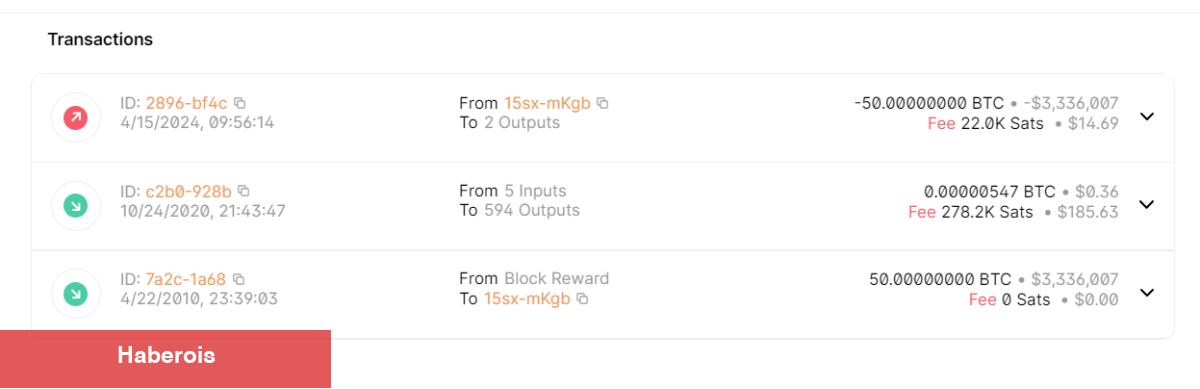Open recipient address 15sx-mKgb in last row
The image size is (1200, 389).
tap(527, 299)
